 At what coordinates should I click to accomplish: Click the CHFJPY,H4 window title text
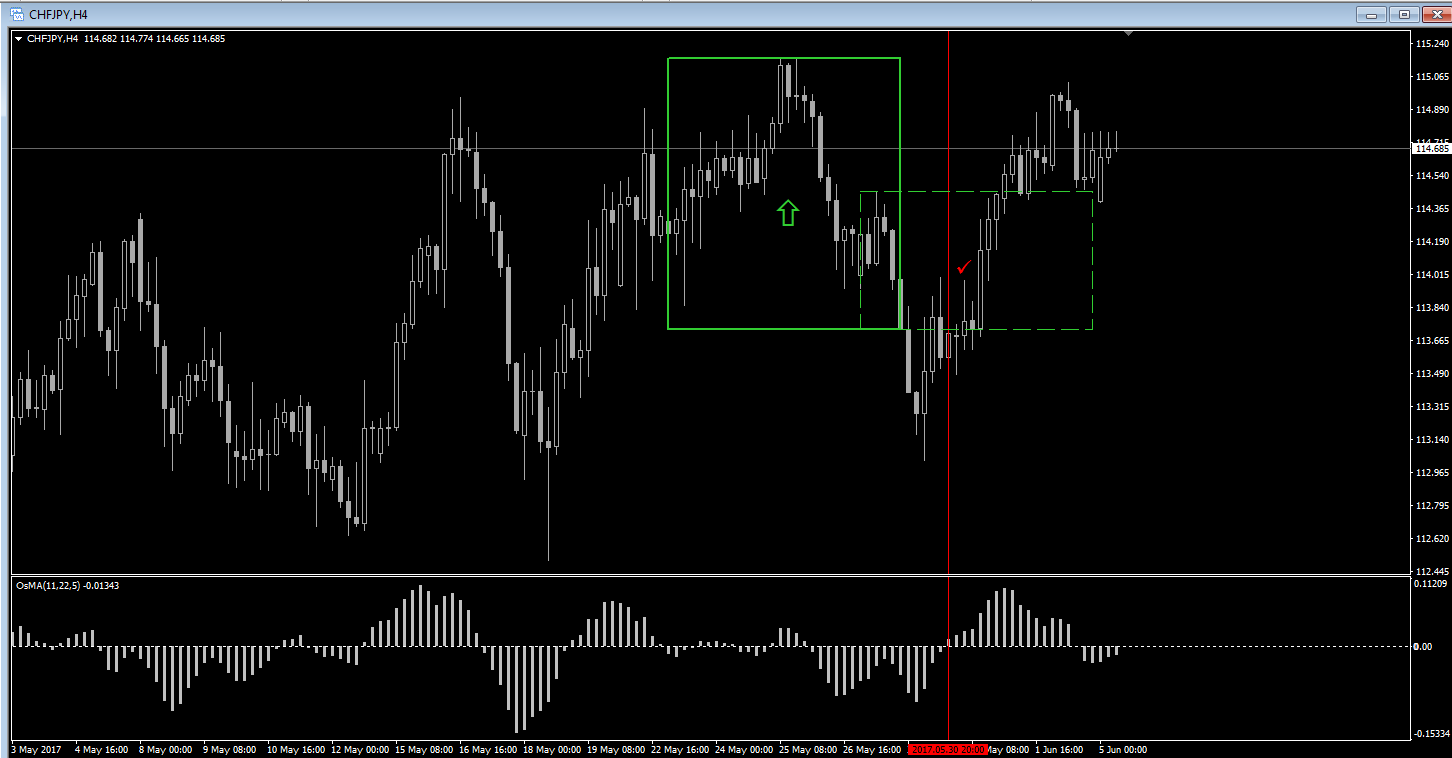58,15
